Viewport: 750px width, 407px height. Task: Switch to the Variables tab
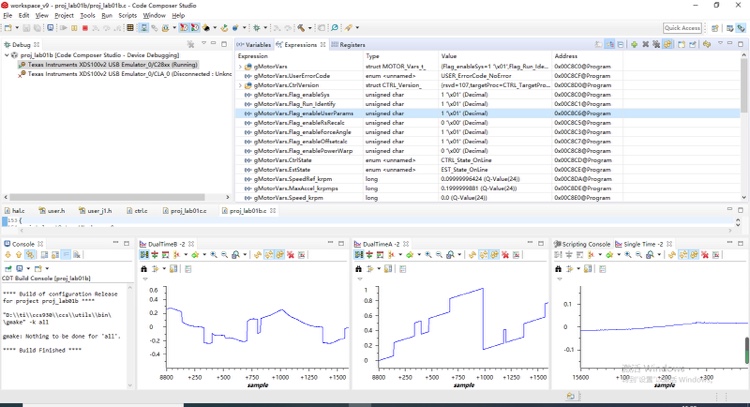(256, 45)
